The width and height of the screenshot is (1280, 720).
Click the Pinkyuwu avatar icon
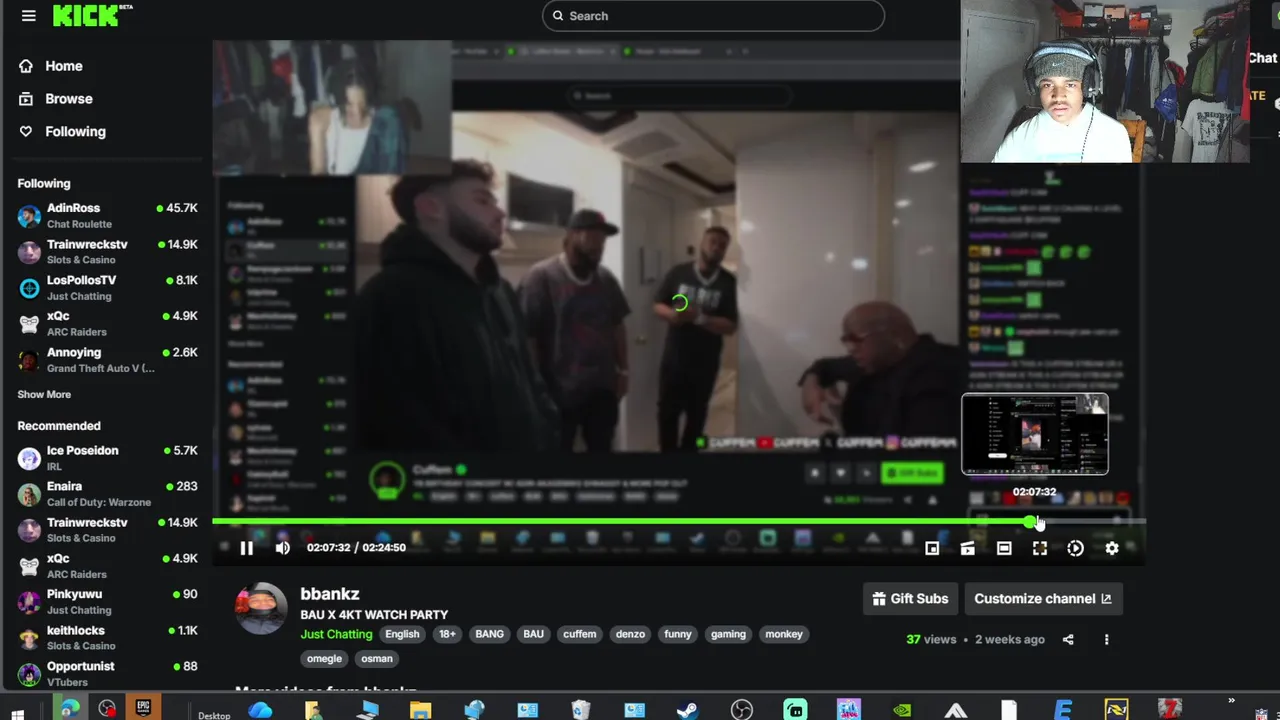pos(29,602)
